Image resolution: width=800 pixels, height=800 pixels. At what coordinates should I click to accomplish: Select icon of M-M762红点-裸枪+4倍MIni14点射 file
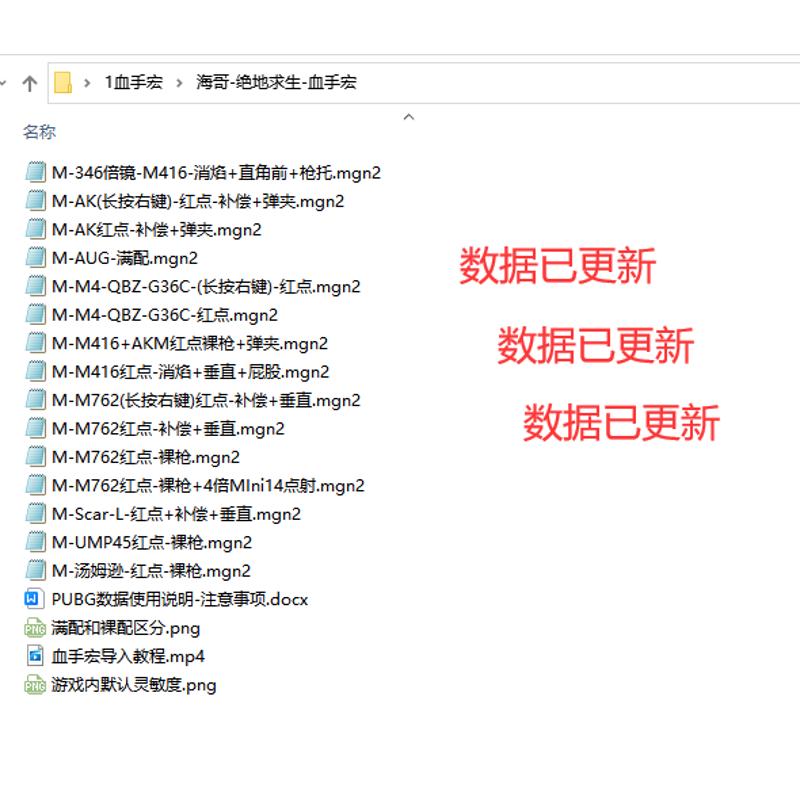tap(35, 485)
